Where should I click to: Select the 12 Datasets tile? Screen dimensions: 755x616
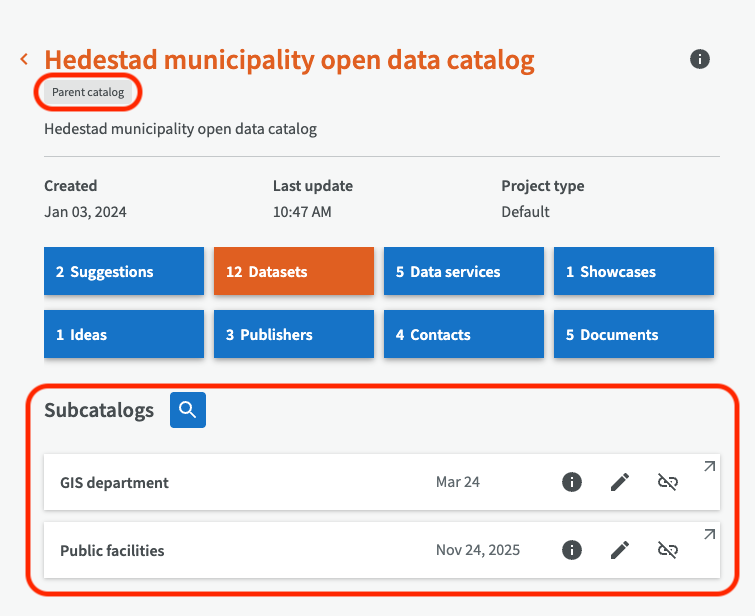[x=294, y=272]
